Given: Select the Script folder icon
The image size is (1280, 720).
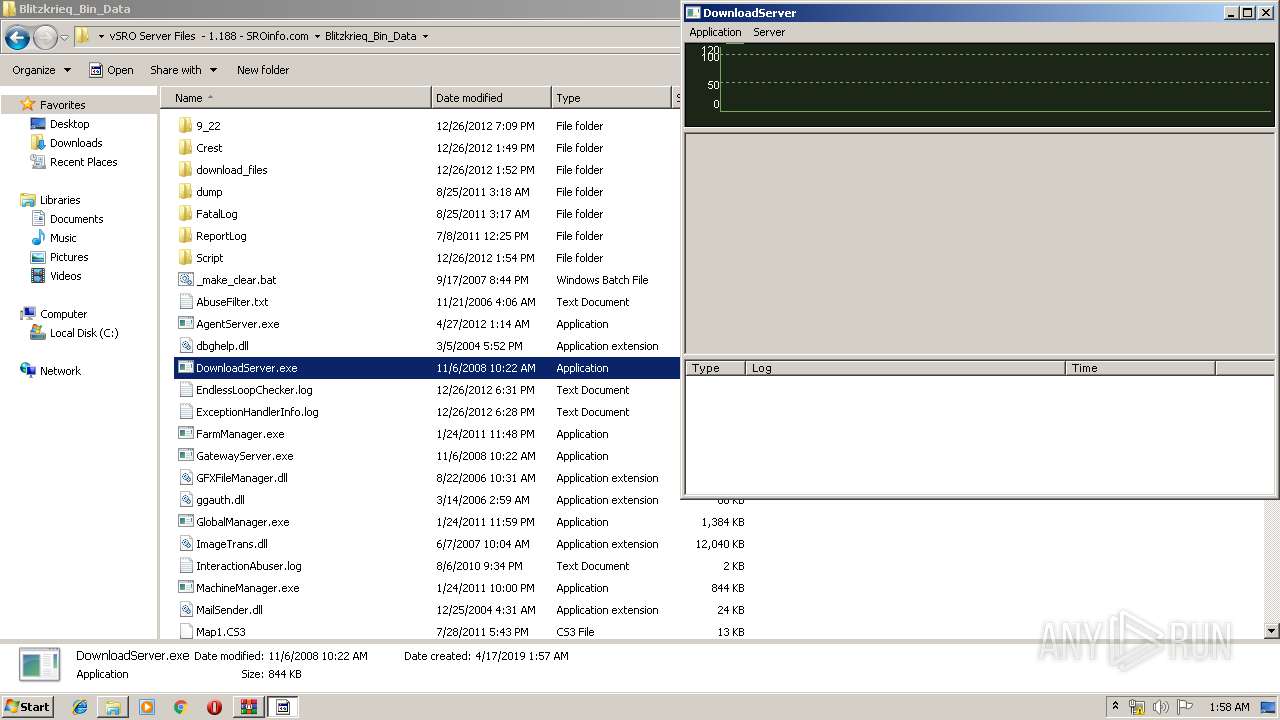Looking at the screenshot, I should click(x=185, y=258).
